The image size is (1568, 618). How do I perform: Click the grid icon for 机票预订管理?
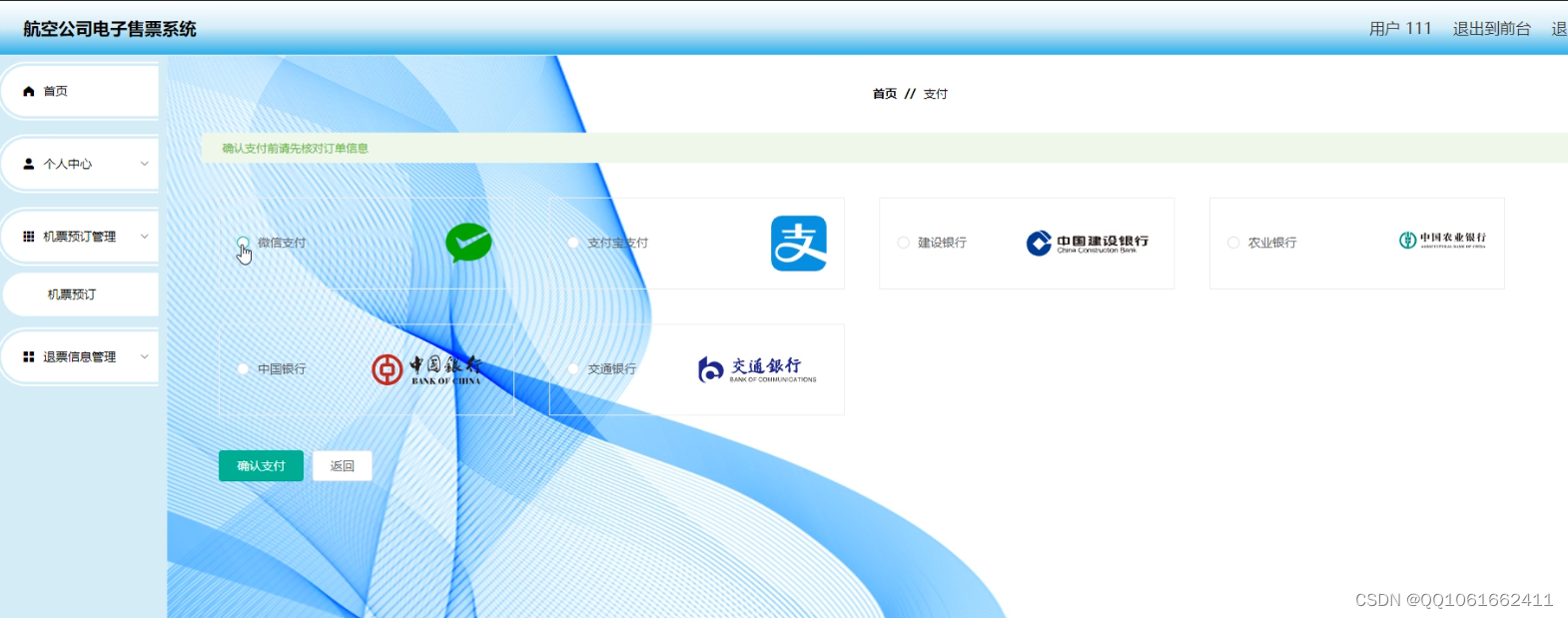point(29,237)
